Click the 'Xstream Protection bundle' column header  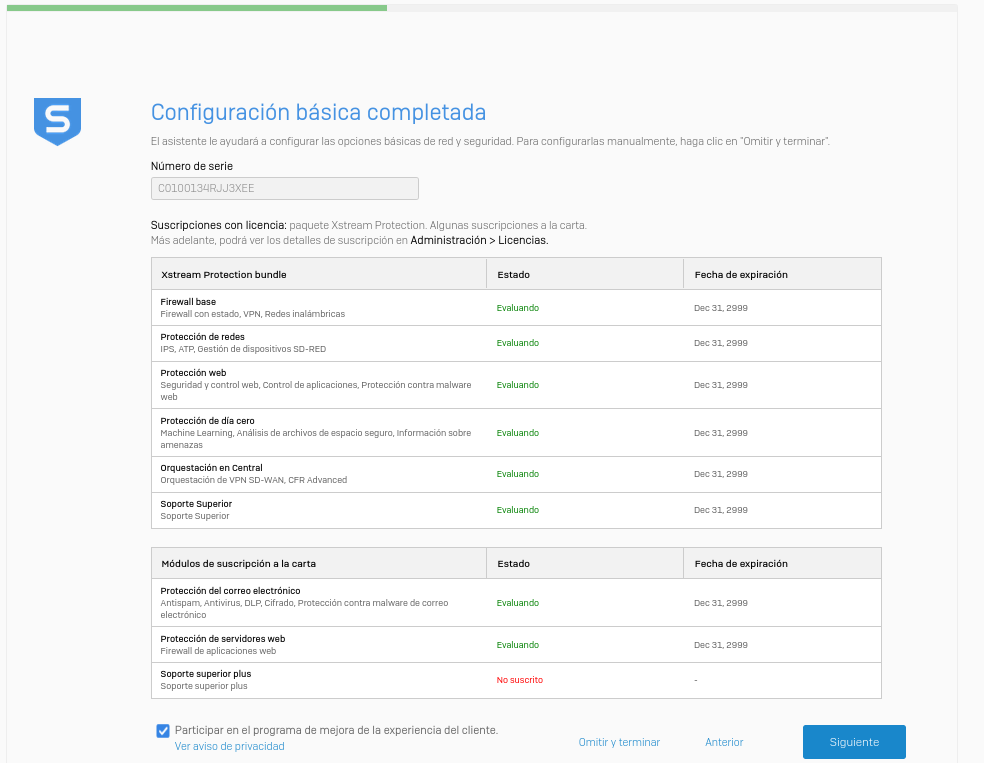point(224,274)
